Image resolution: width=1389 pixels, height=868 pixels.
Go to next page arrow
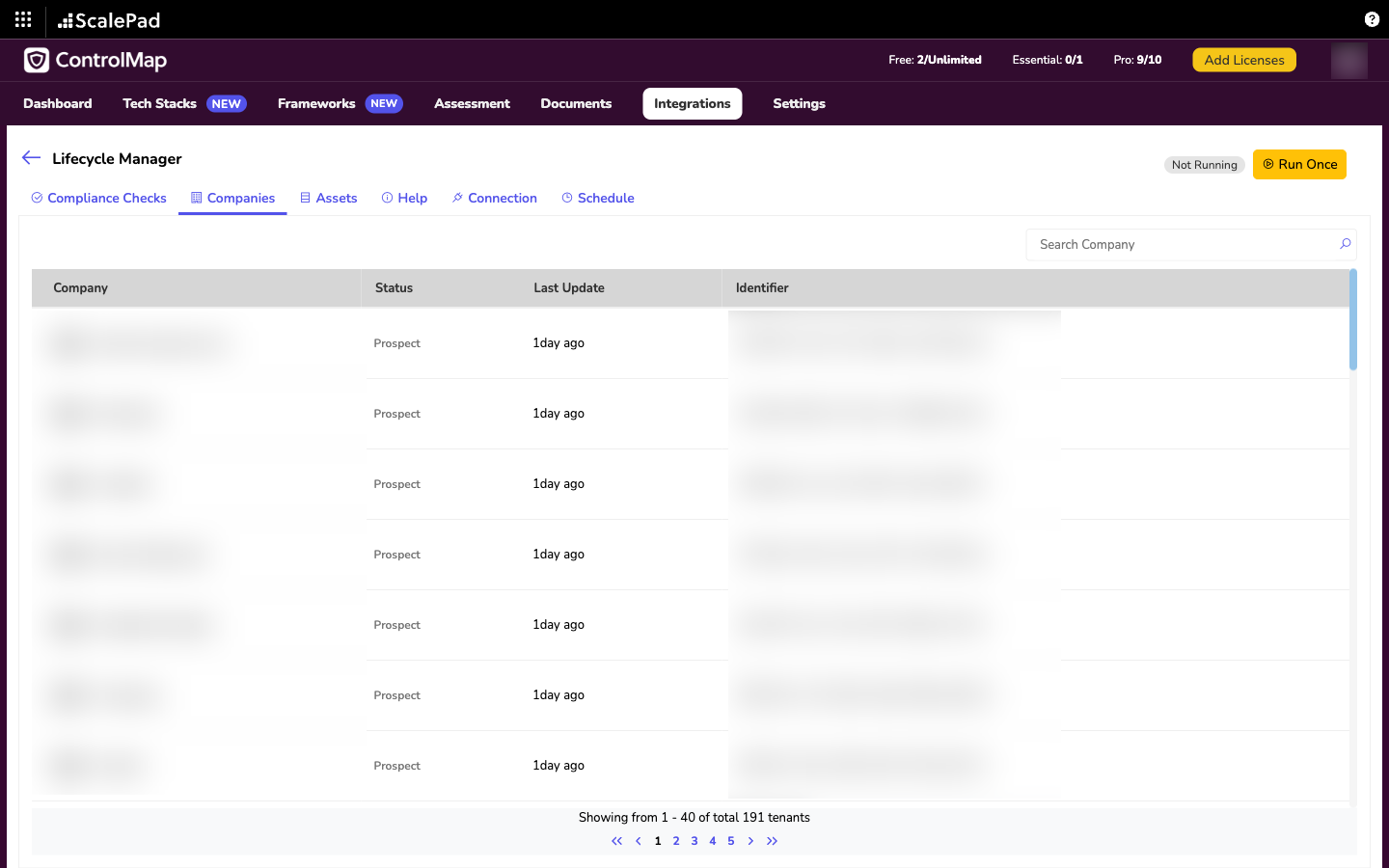tap(750, 841)
